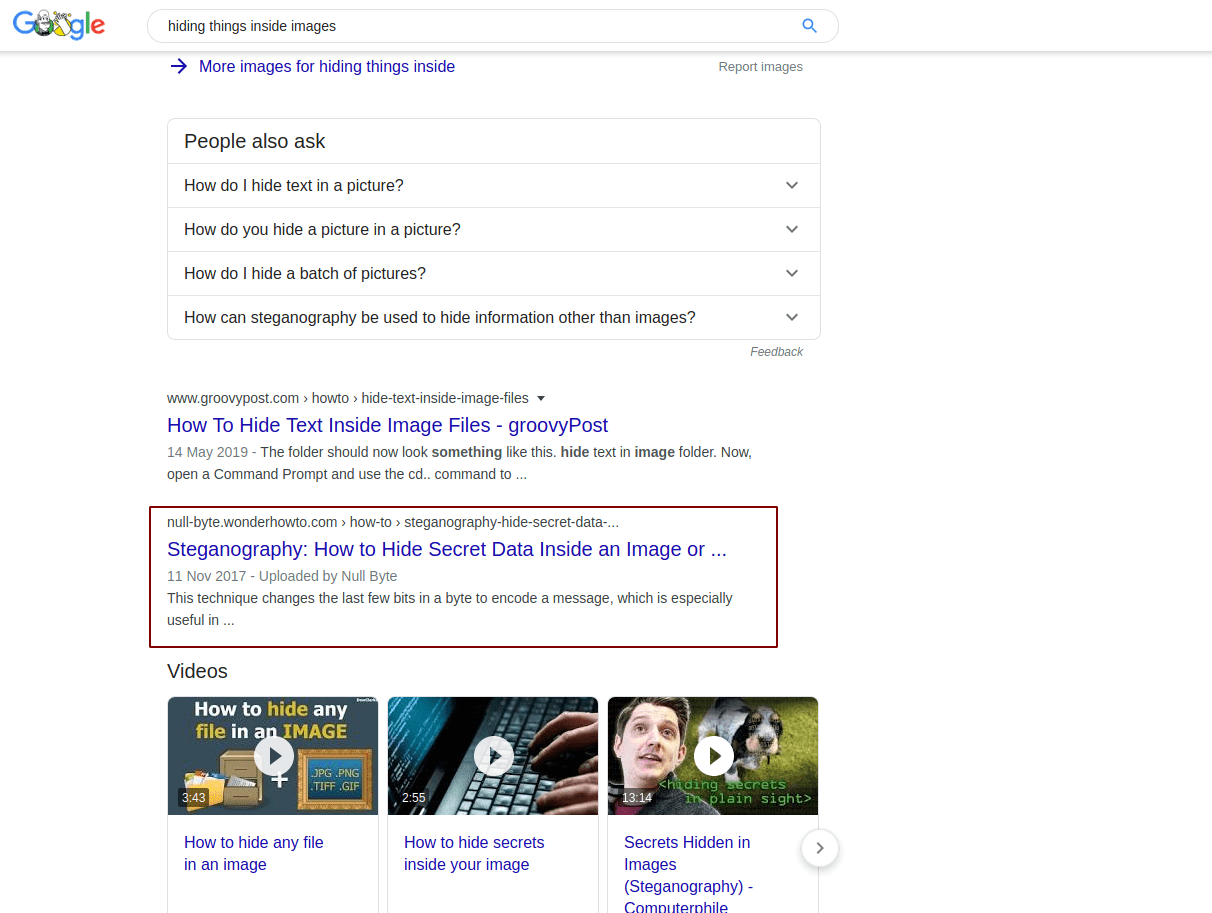This screenshot has width=1212, height=913.
Task: Click the blue search magnifier icon
Action: [x=809, y=26]
